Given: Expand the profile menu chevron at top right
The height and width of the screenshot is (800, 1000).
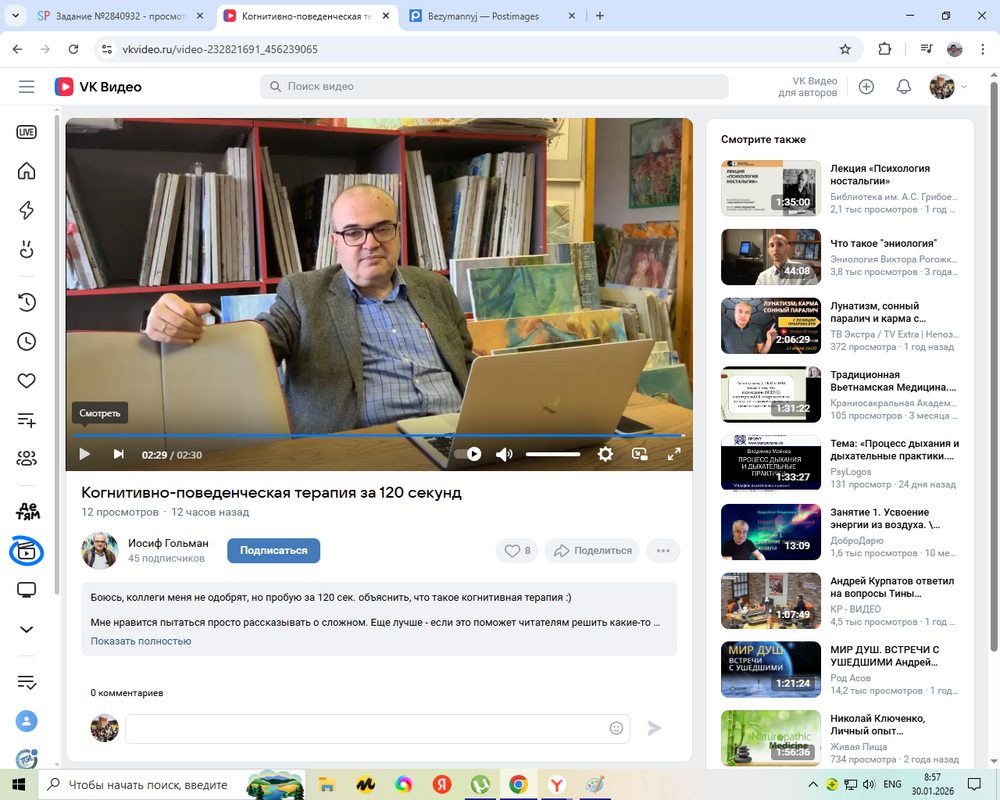Looking at the screenshot, I should (x=964, y=87).
